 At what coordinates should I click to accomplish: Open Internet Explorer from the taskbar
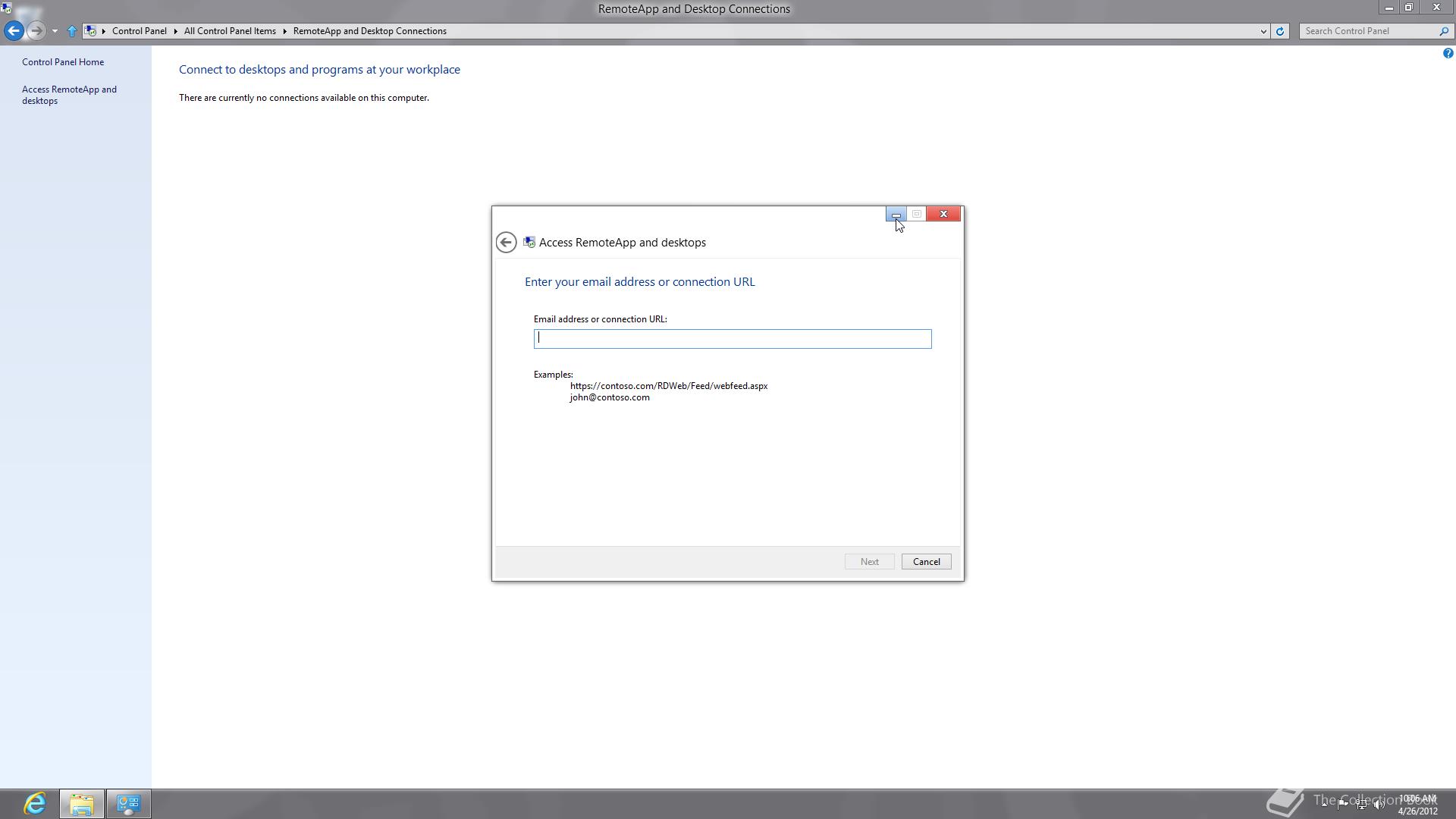[x=35, y=803]
